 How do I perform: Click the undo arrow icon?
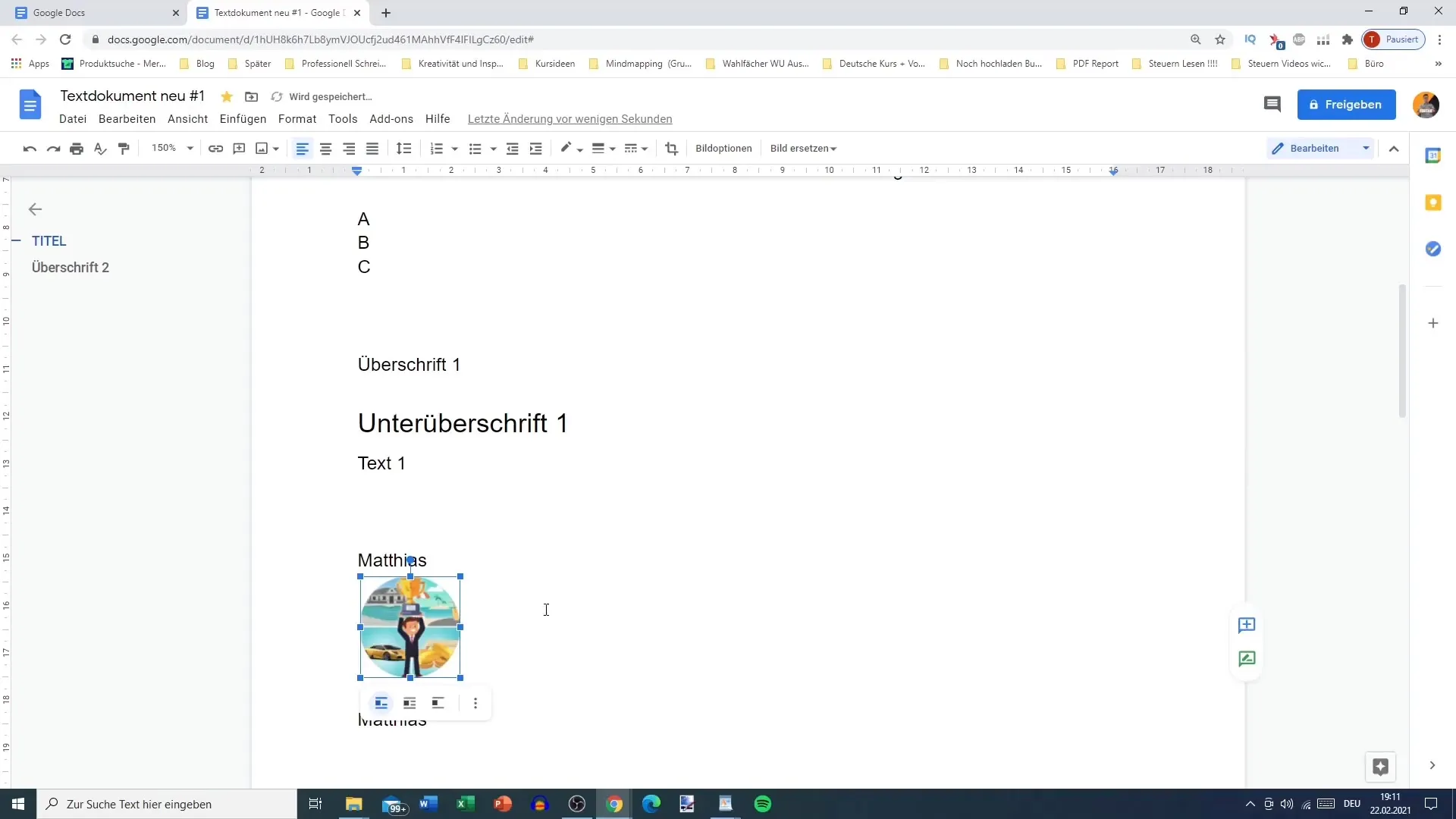coord(28,148)
